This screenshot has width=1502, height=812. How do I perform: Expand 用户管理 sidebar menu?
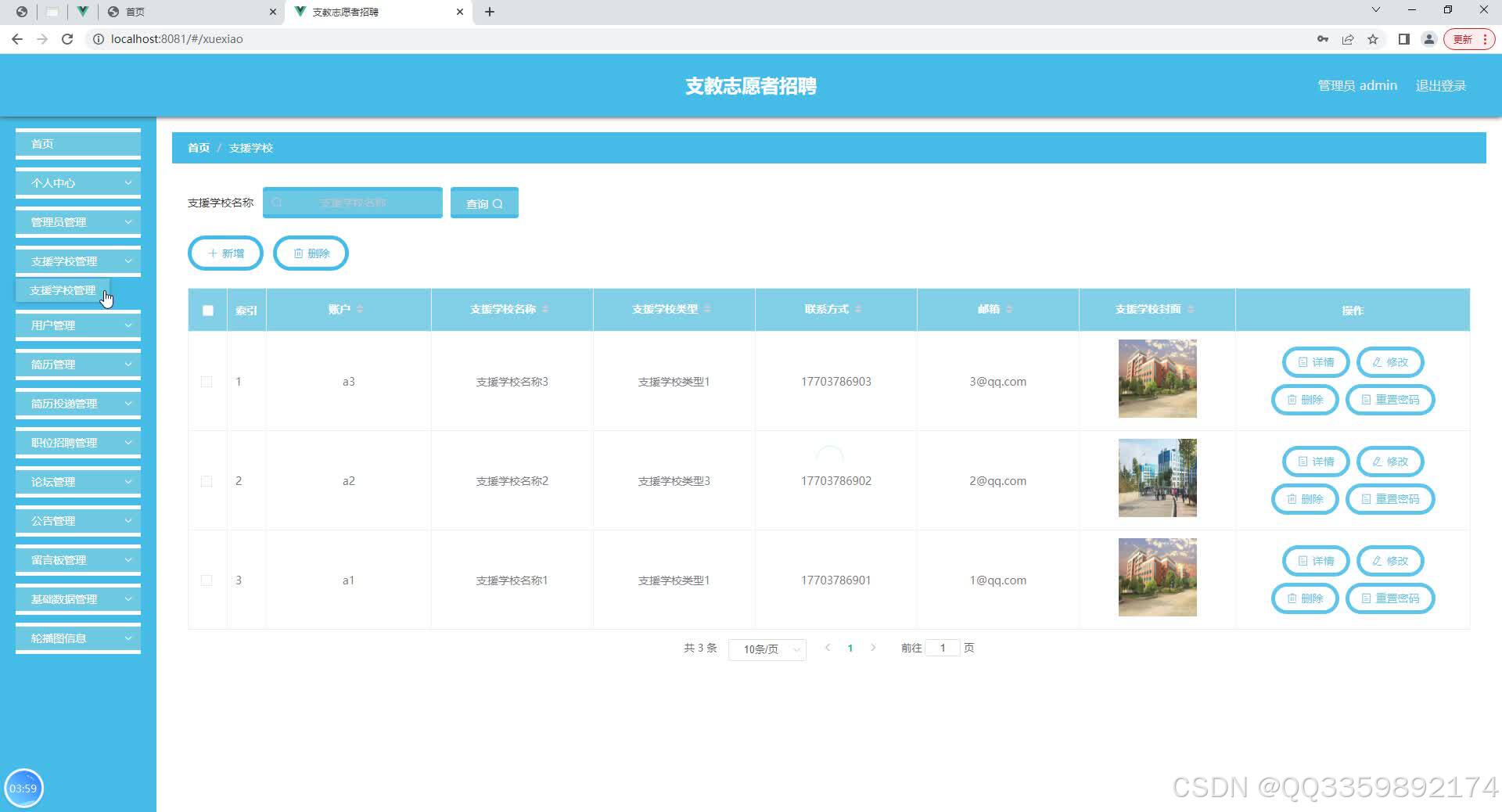tap(78, 325)
